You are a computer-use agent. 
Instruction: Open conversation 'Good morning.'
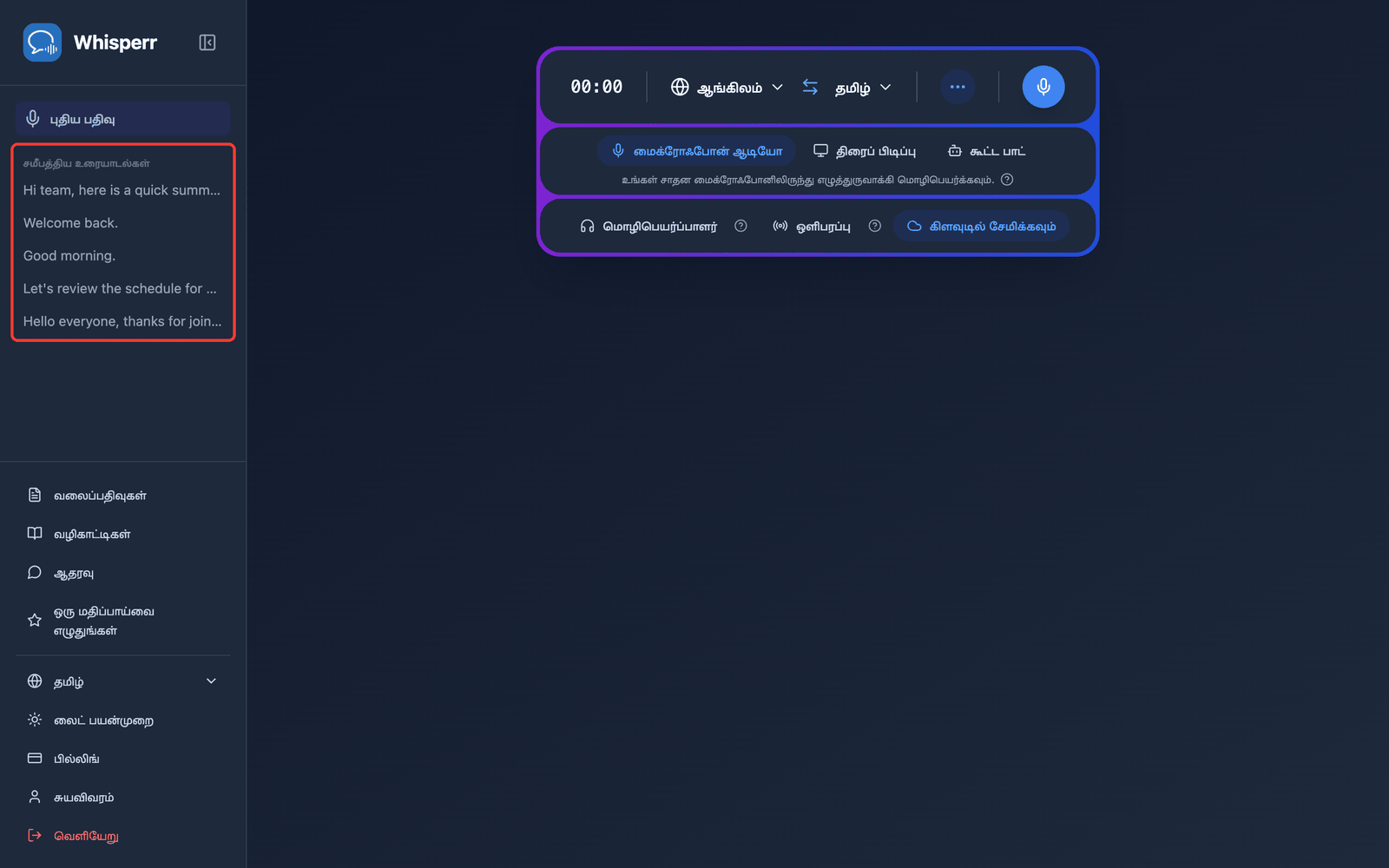pos(122,256)
